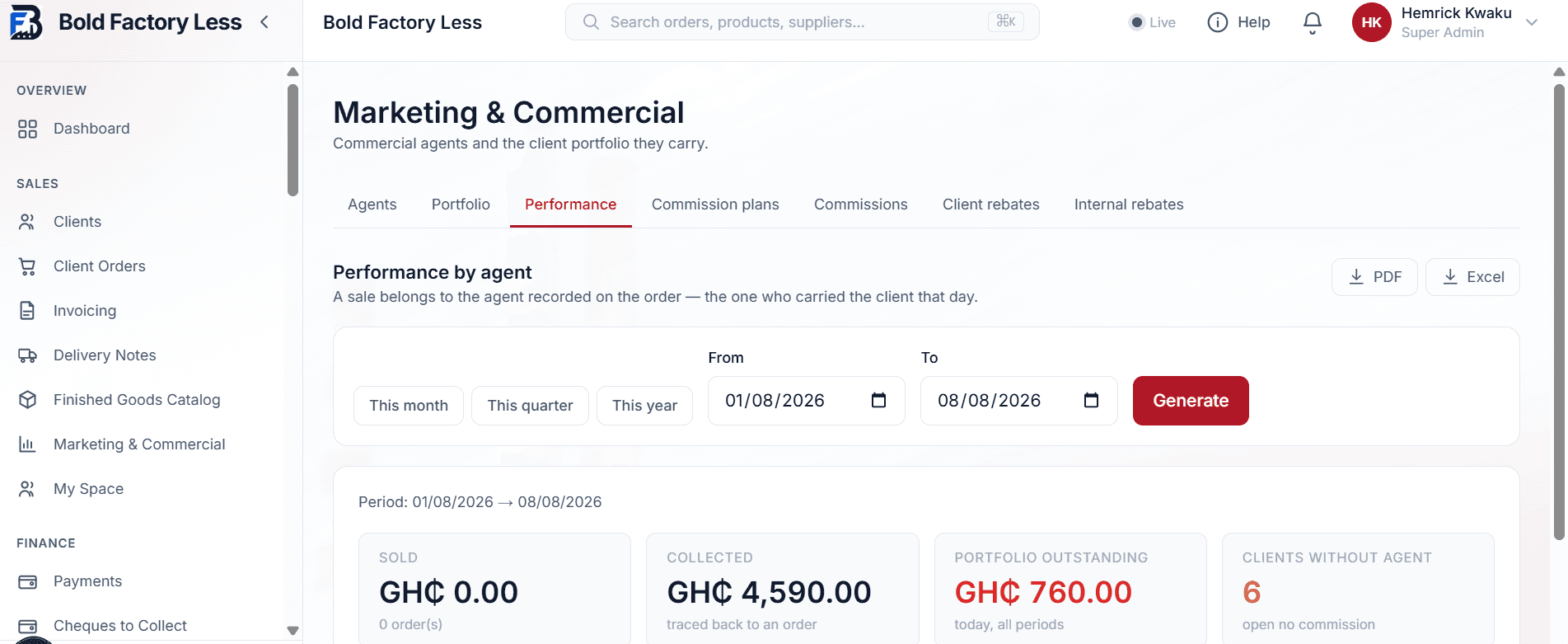Click the Marketing & Commercial chart icon
Screen dimensions: 1568x644
(27, 444)
